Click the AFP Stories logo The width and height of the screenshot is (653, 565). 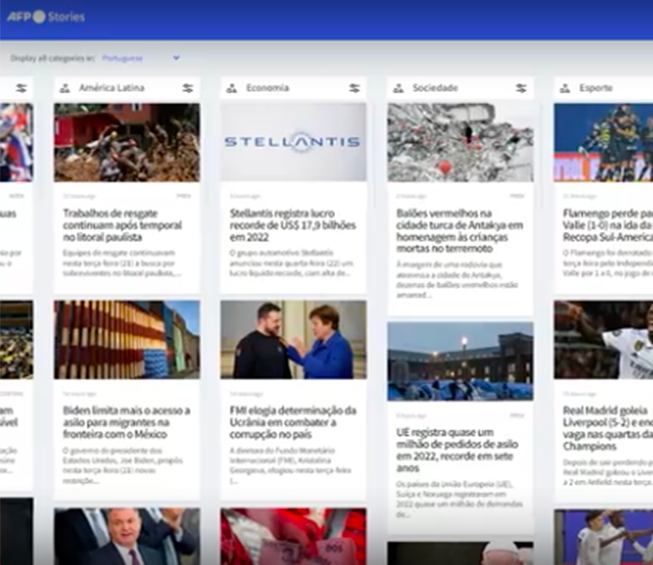point(46,17)
